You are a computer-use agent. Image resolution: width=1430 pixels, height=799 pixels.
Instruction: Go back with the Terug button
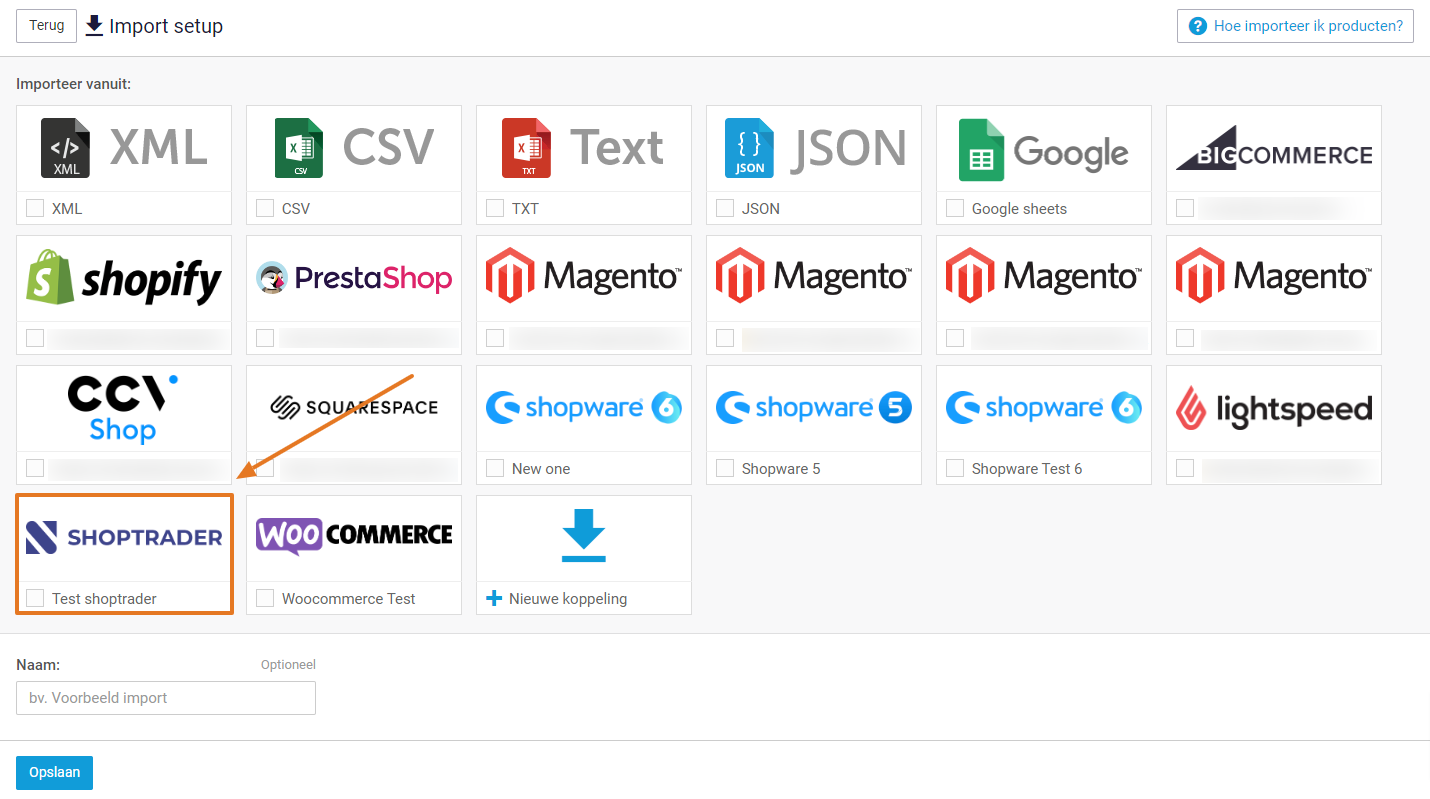(46, 26)
